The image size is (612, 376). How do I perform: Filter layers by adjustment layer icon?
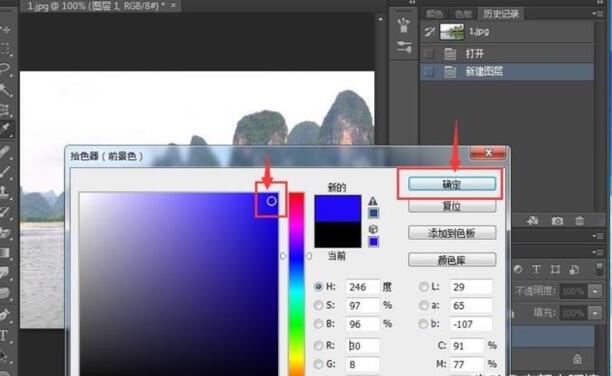518,269
